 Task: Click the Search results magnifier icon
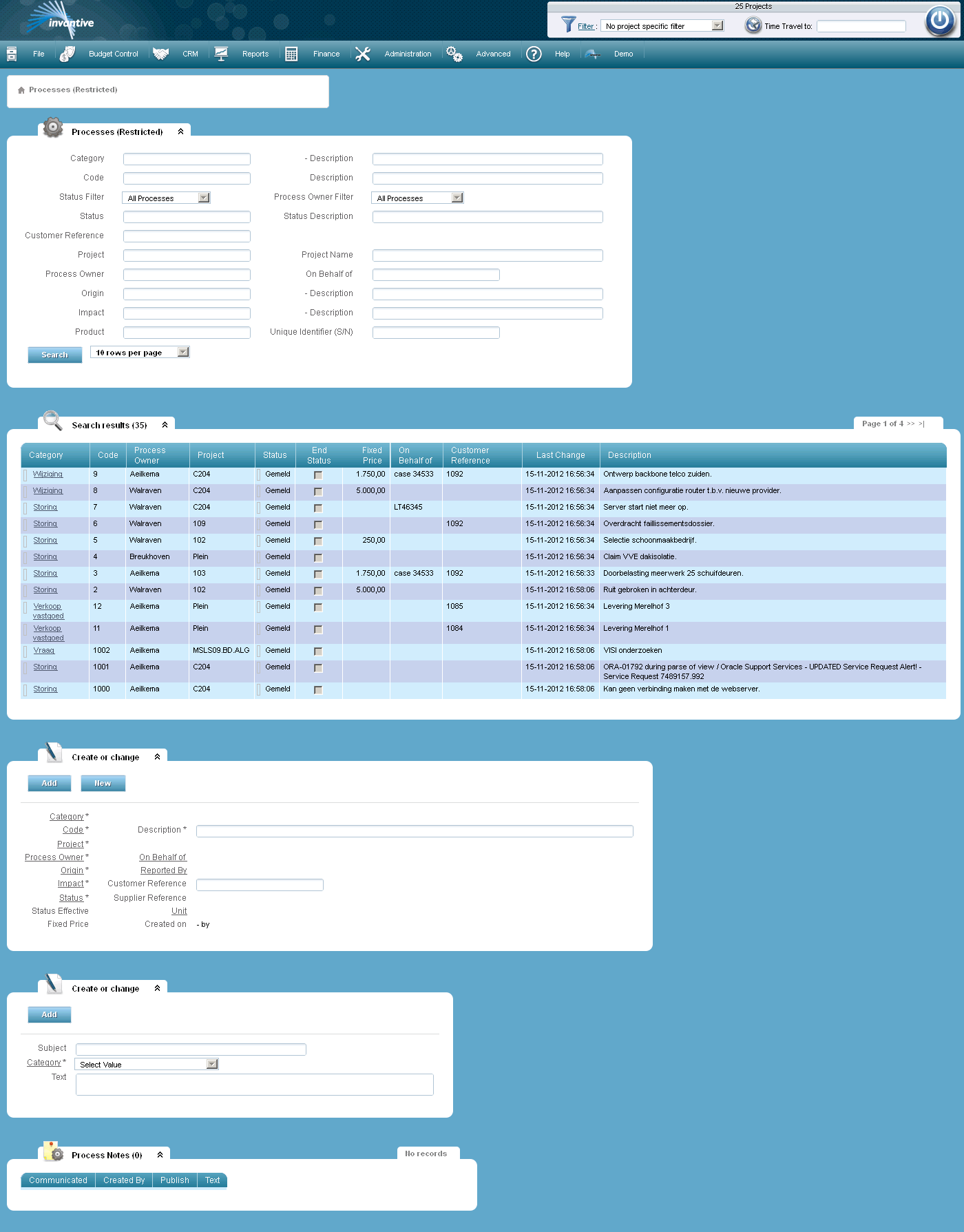53,420
